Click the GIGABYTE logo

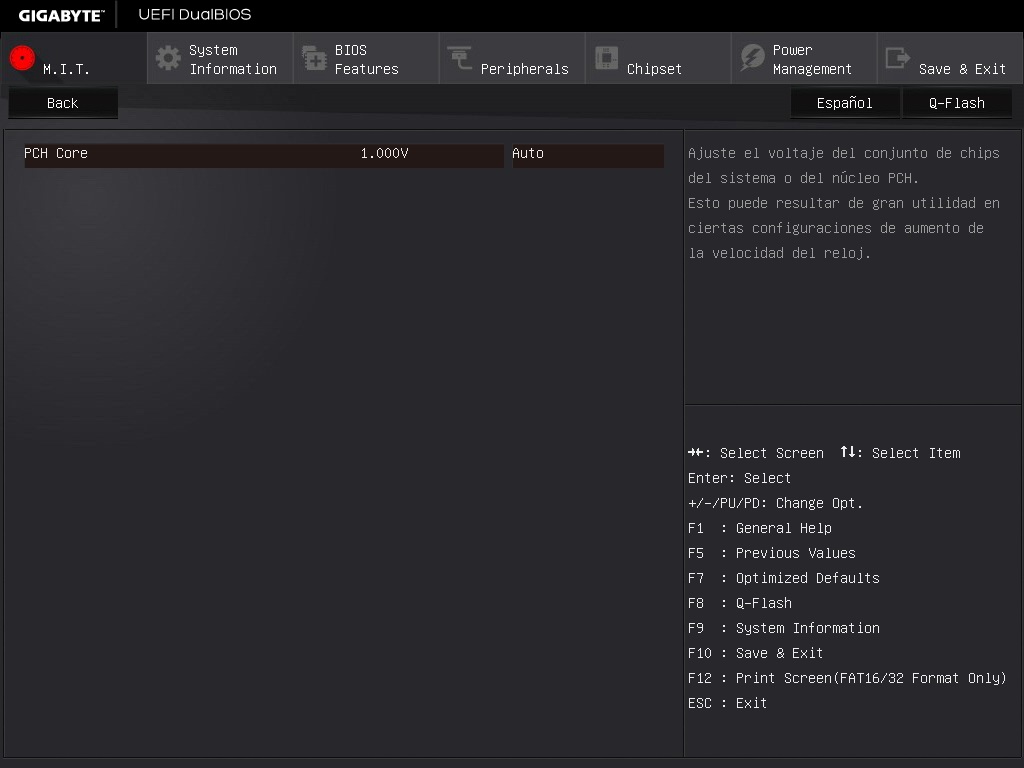point(60,15)
